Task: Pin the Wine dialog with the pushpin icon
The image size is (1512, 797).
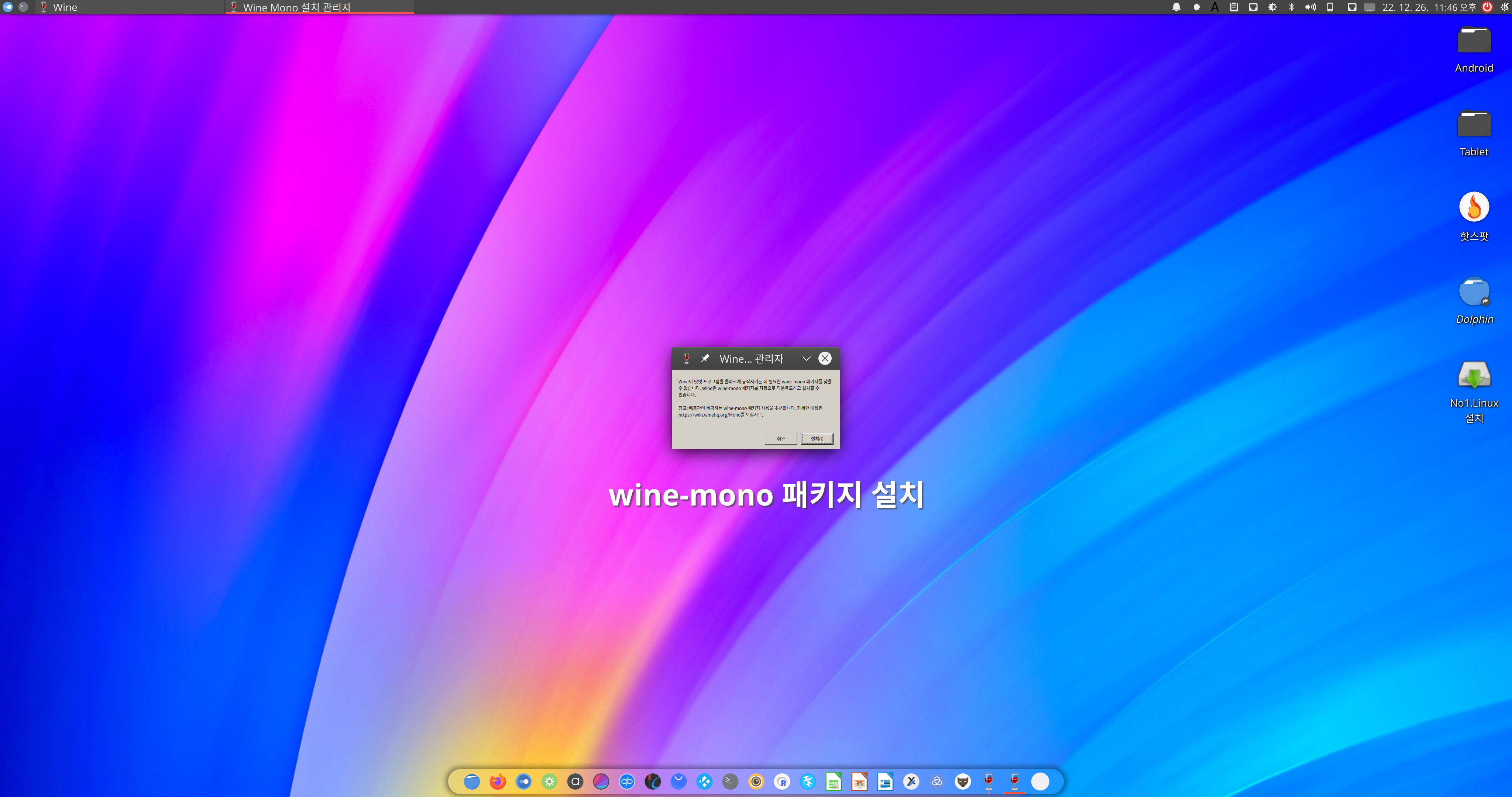Action: 705,358
